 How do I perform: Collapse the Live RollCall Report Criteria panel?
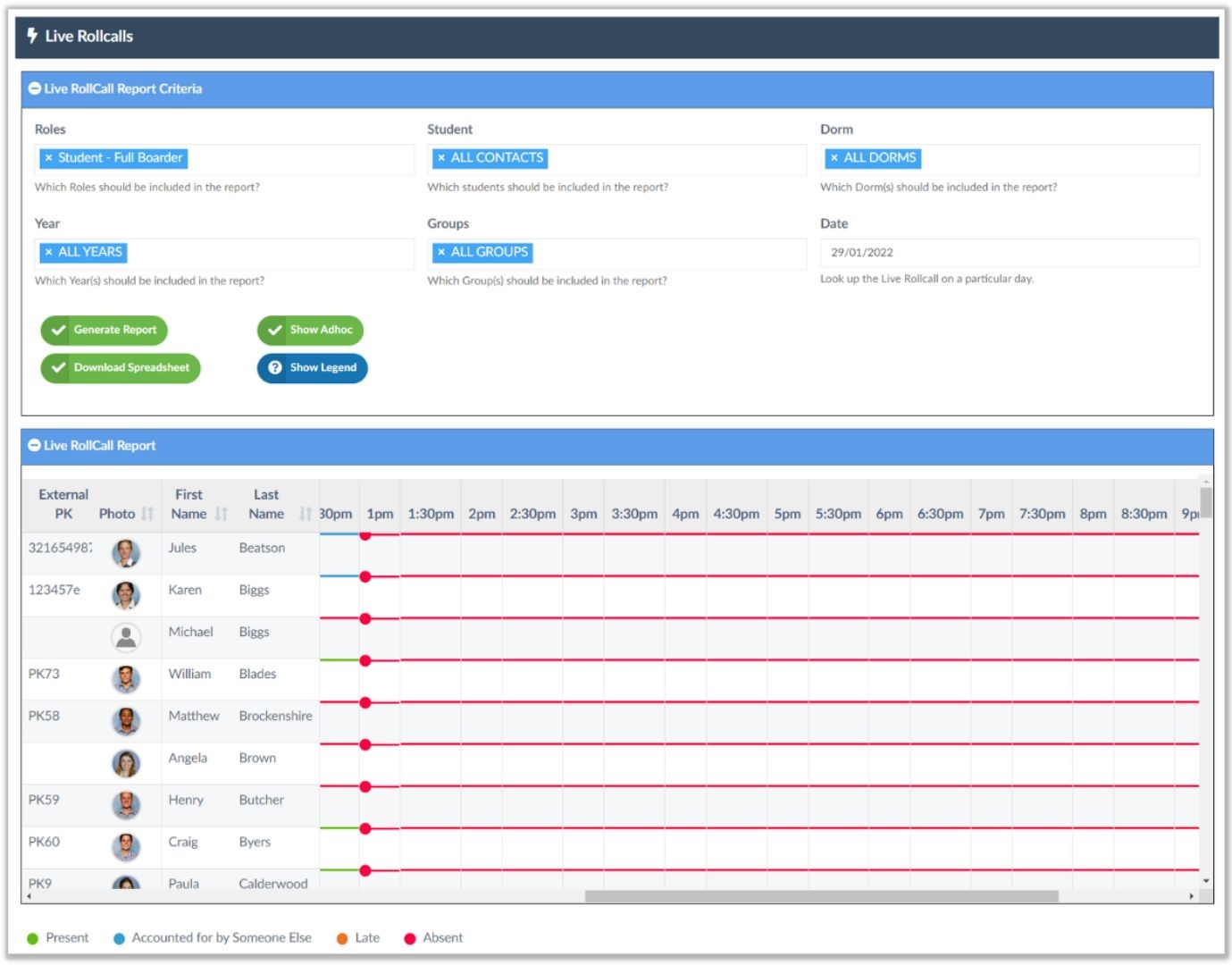click(x=35, y=88)
